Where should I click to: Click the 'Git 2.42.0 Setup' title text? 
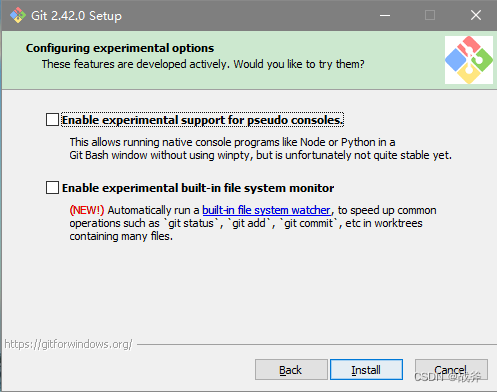point(76,16)
